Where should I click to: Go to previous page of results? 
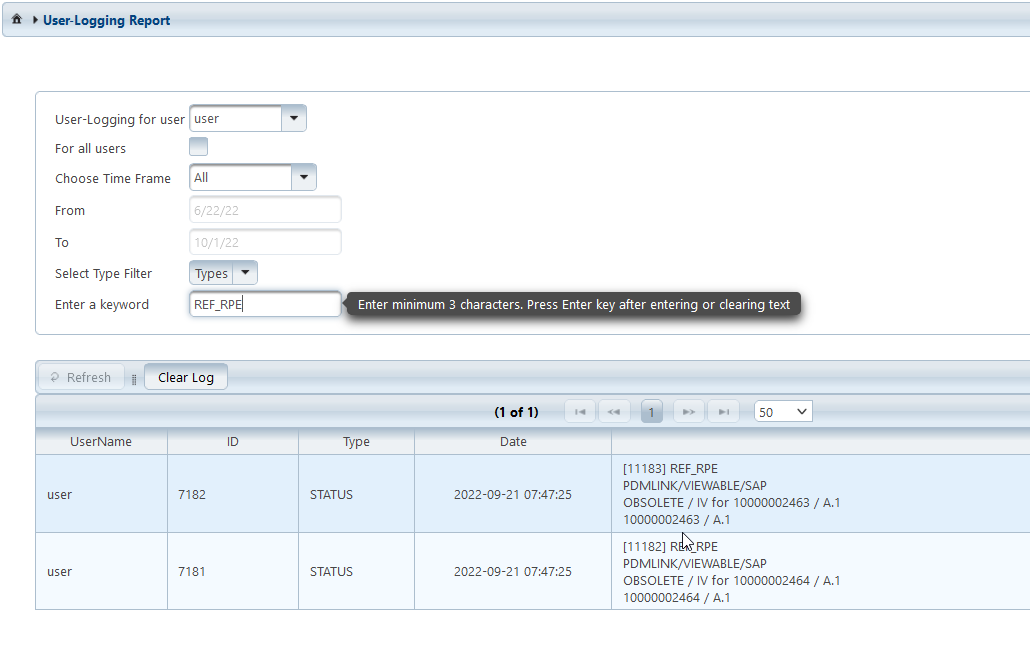tap(614, 412)
